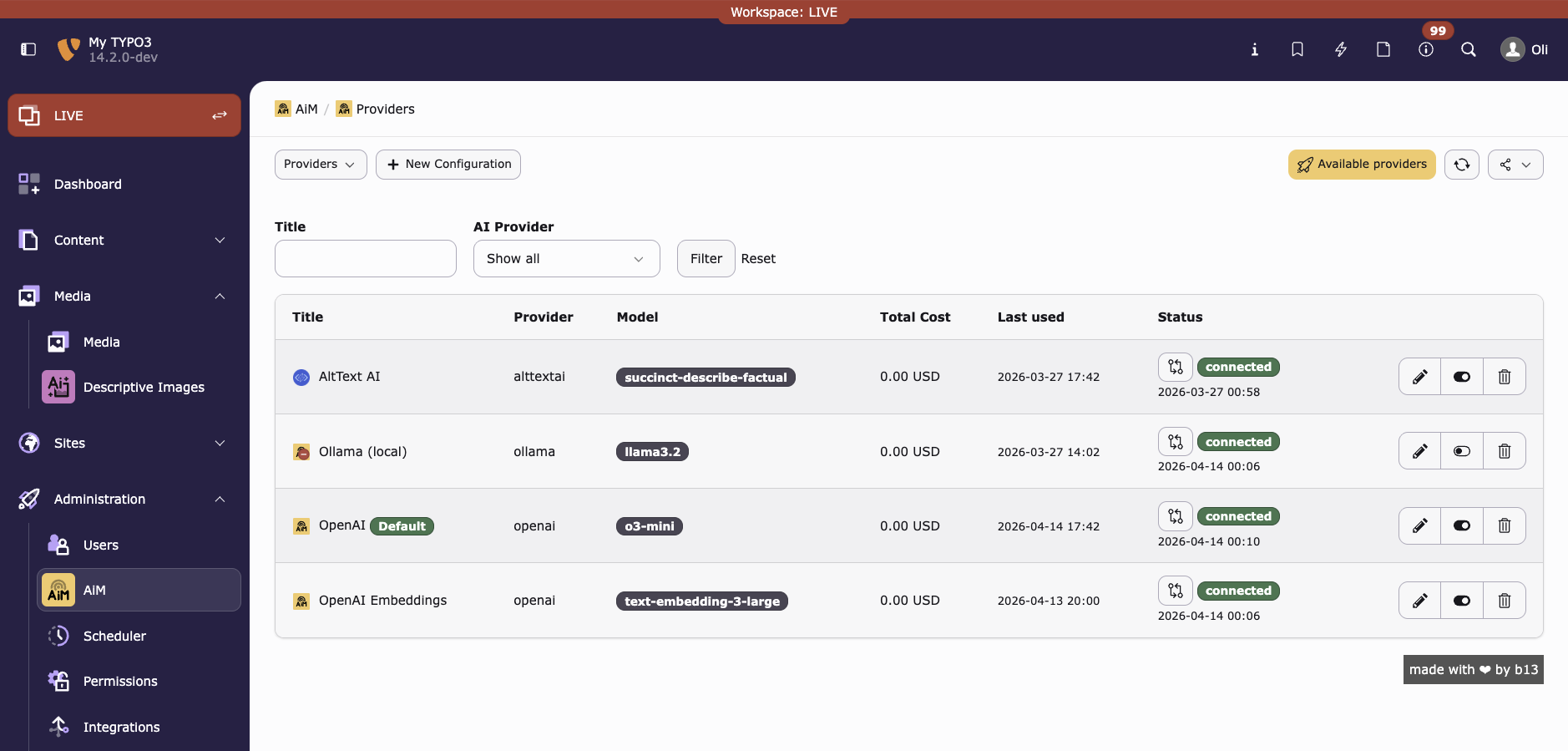Click the Title filter input field
Screen dimensions: 1568x751
coord(365,259)
